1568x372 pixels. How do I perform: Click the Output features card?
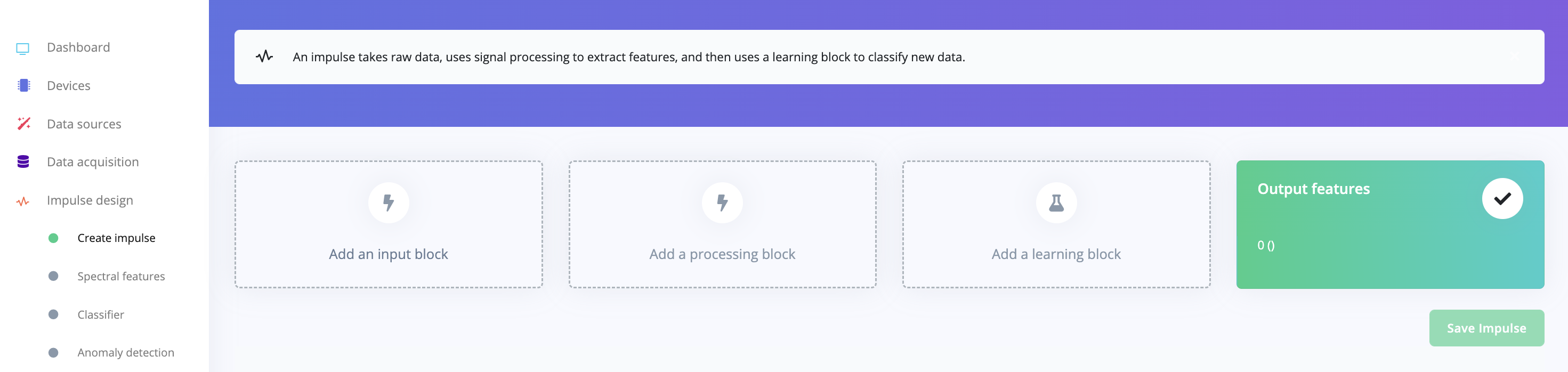(x=1391, y=225)
